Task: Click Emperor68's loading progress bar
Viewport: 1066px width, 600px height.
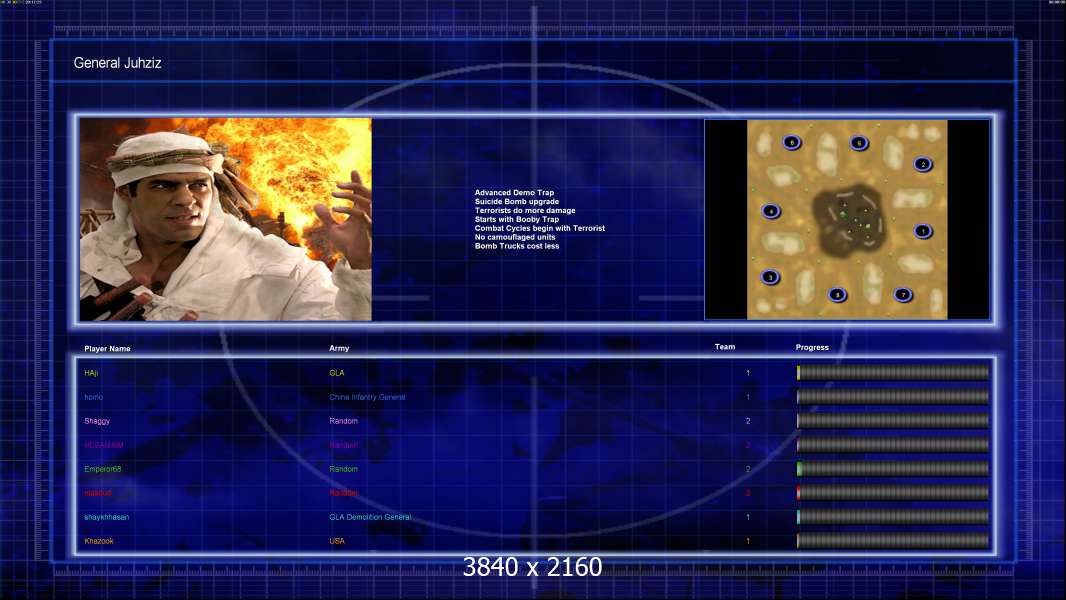Action: pos(893,468)
